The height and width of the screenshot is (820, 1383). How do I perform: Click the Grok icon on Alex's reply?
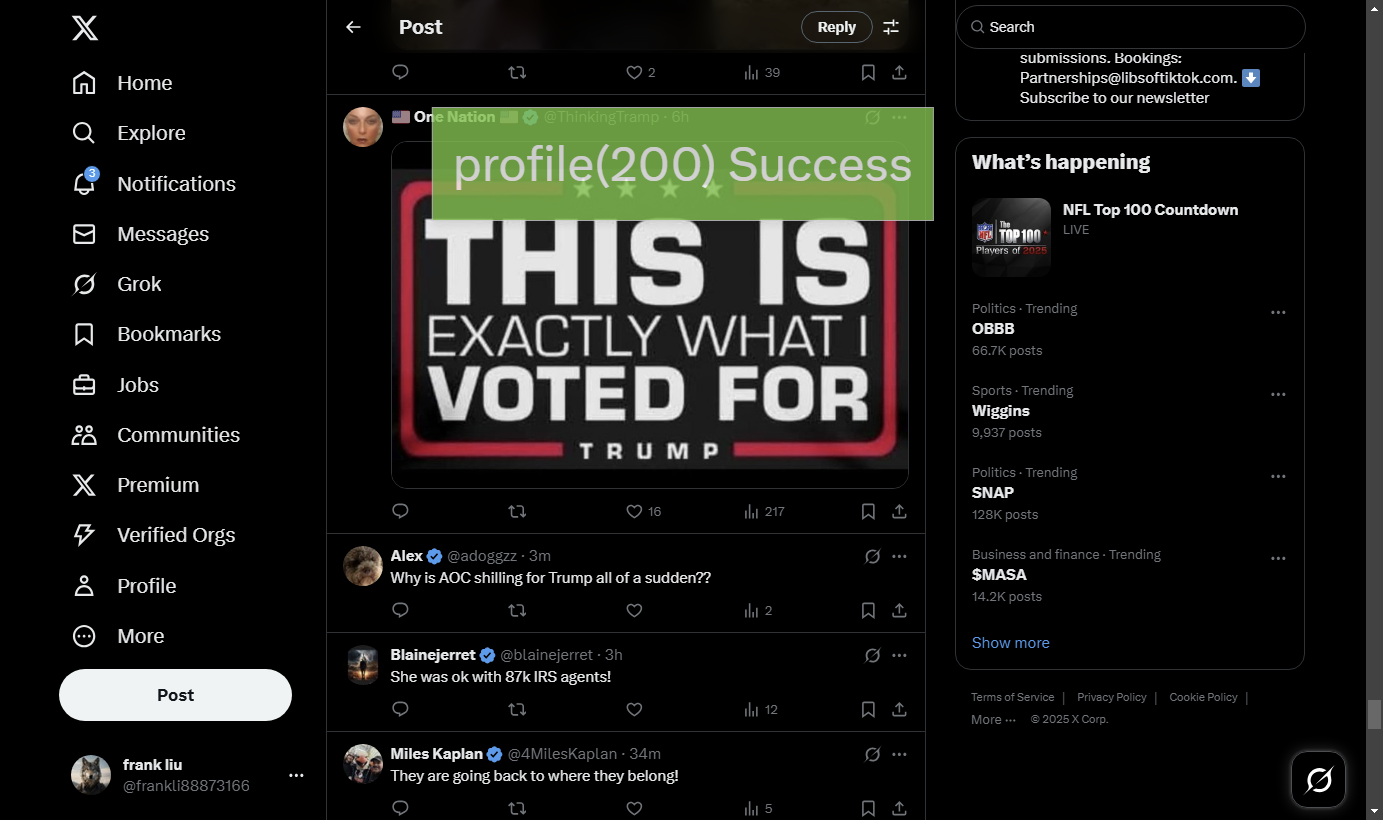pos(872,556)
